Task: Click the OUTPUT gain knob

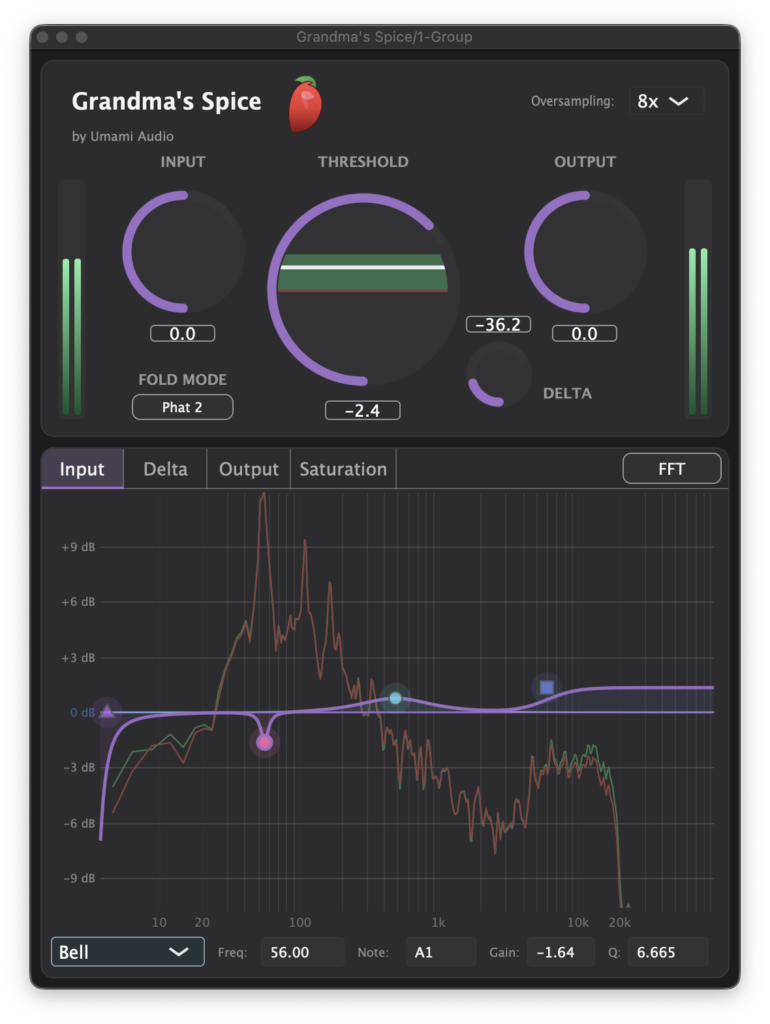Action: (x=585, y=251)
